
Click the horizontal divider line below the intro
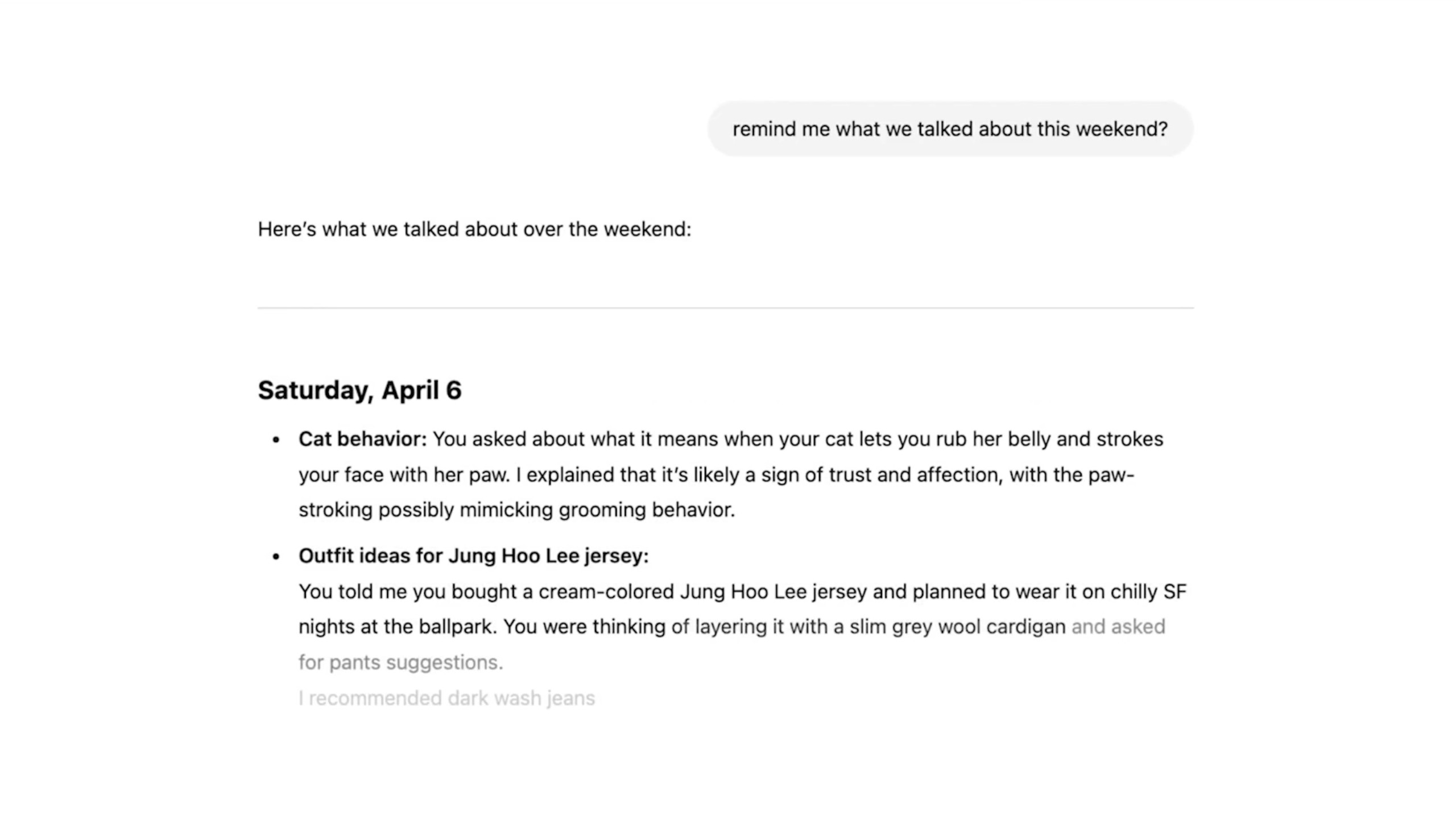(x=725, y=308)
